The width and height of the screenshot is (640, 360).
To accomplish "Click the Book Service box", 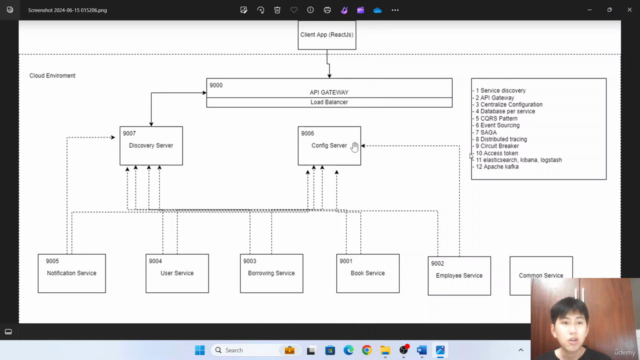I will (x=368, y=273).
